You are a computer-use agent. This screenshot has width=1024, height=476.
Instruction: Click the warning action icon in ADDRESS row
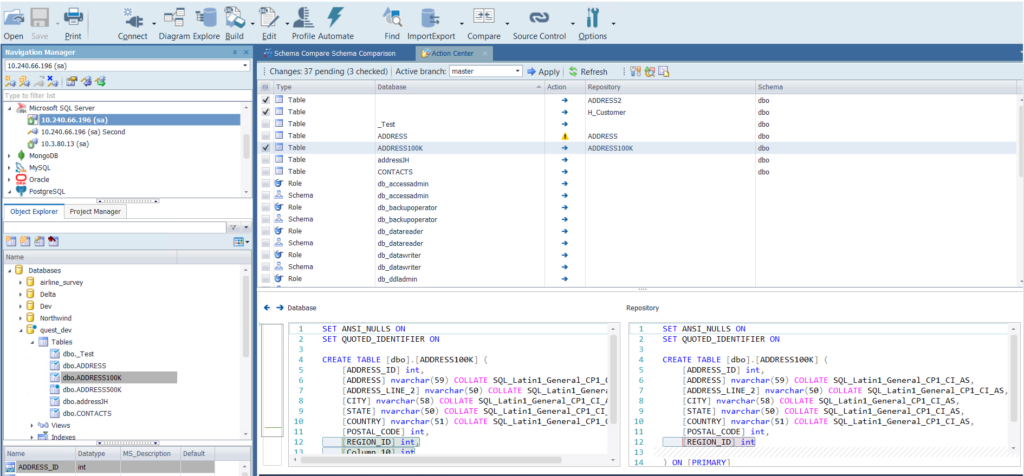tap(565, 136)
